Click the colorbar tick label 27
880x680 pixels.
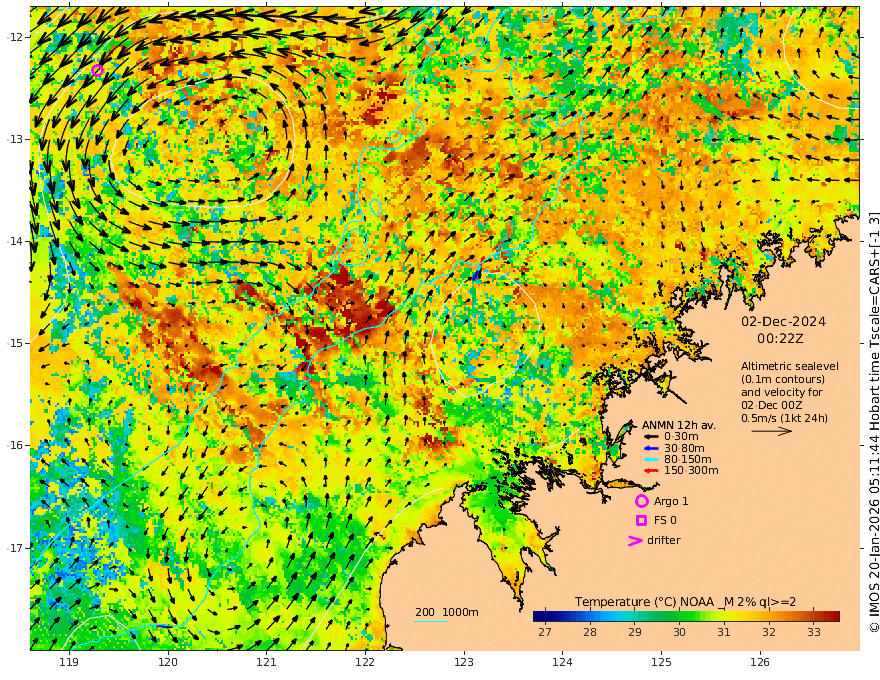coord(544,632)
